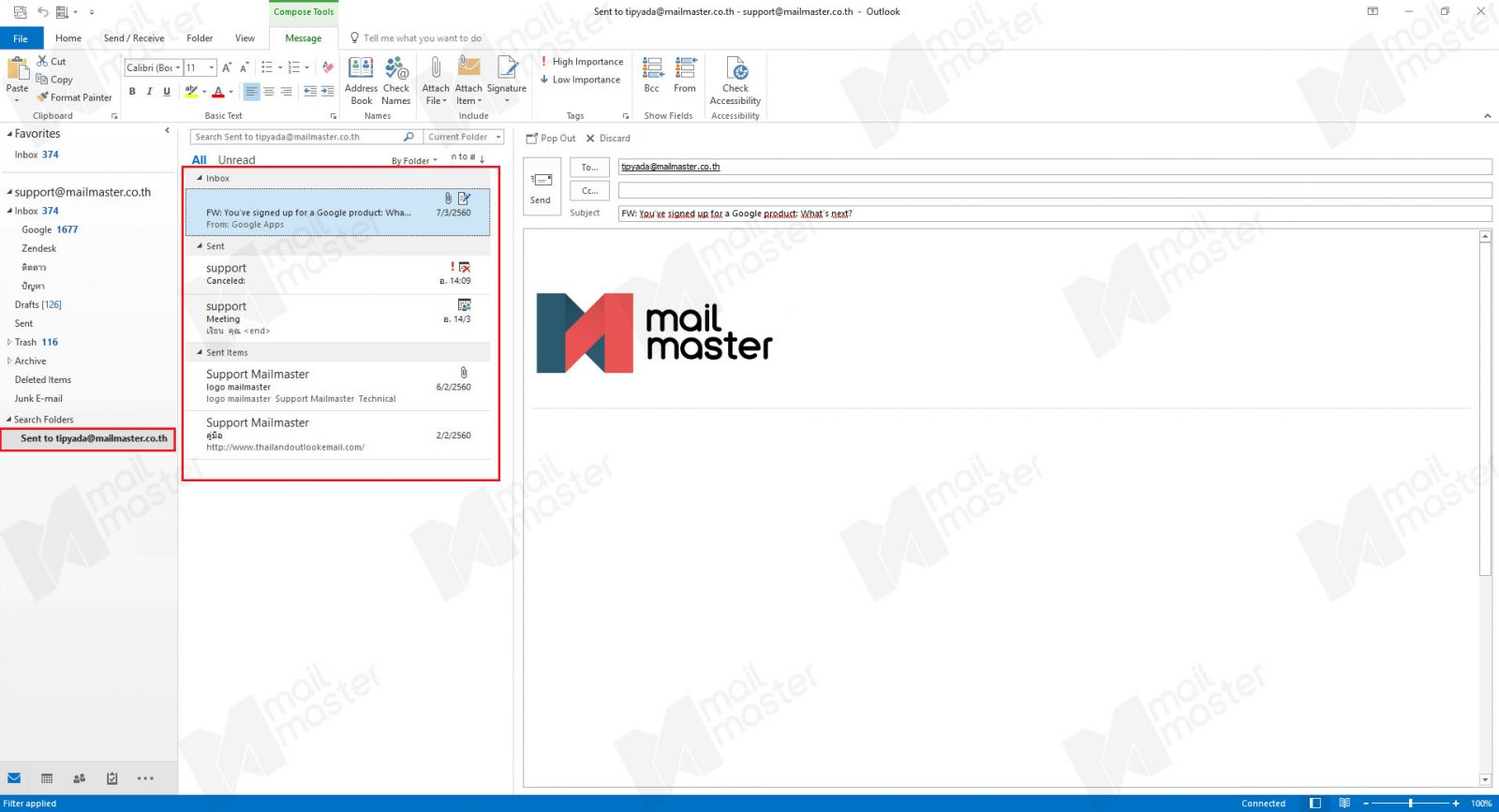Open more navigation options ellipsis
This screenshot has height=812, width=1499.
tap(145, 778)
